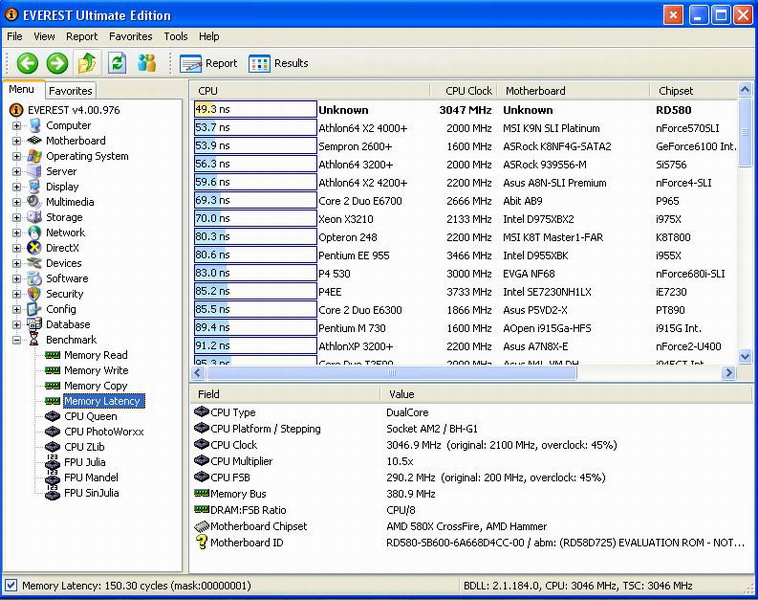This screenshot has height=600, width=758.
Task: Sort by the Chipset column header
Action: click(693, 91)
